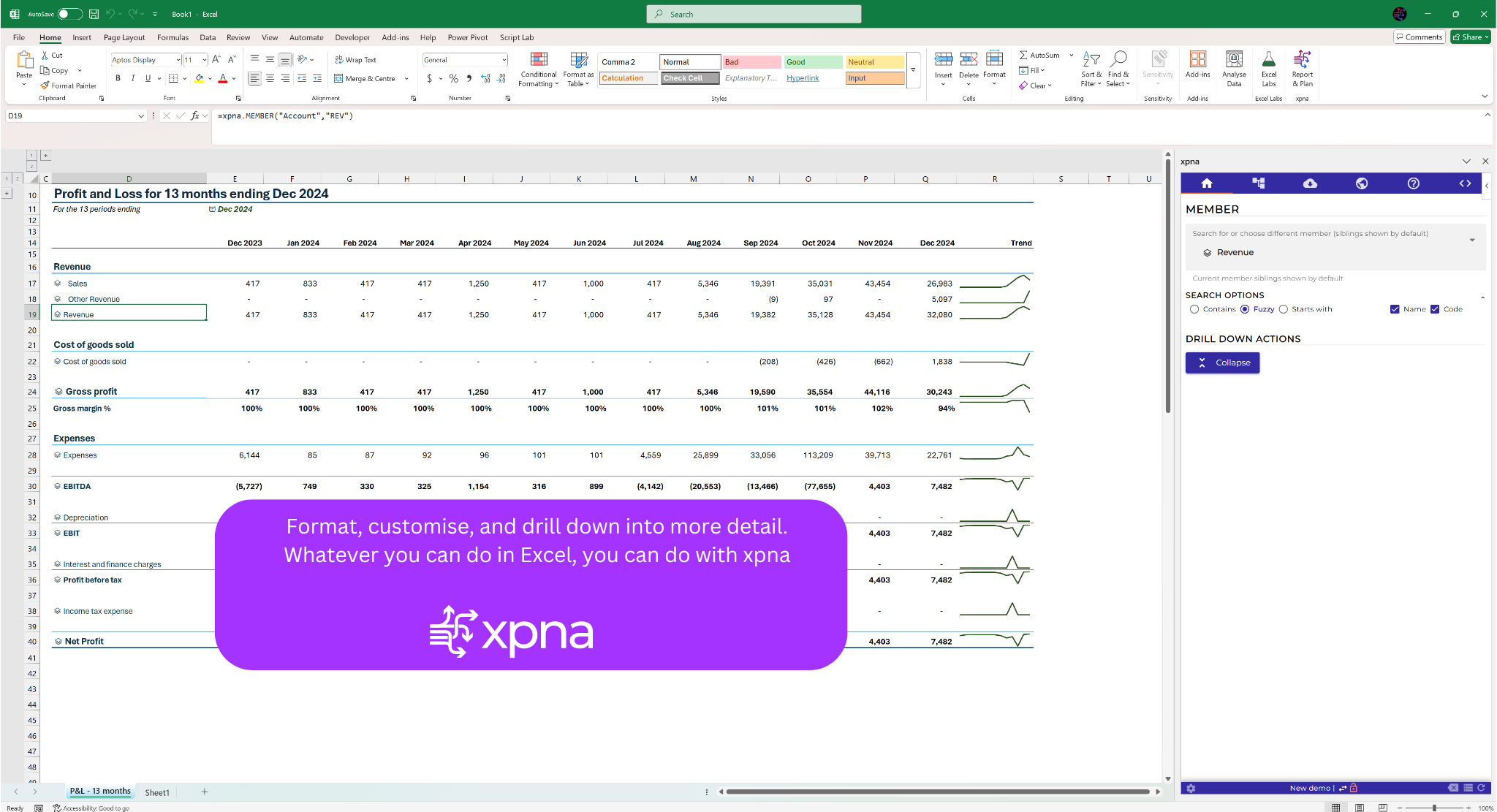The height and width of the screenshot is (812, 1497).
Task: Expand the member search dropdown
Action: pos(1472,240)
